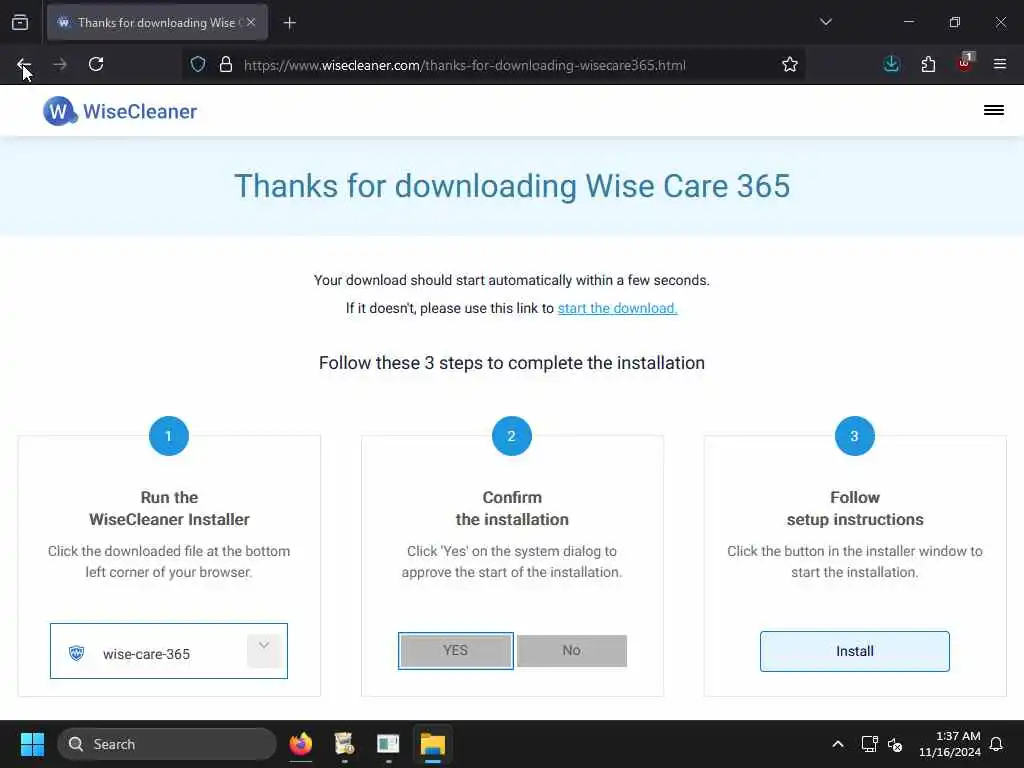Open the scroll and clock taskbar app
1024x768 pixels.
[x=344, y=744]
